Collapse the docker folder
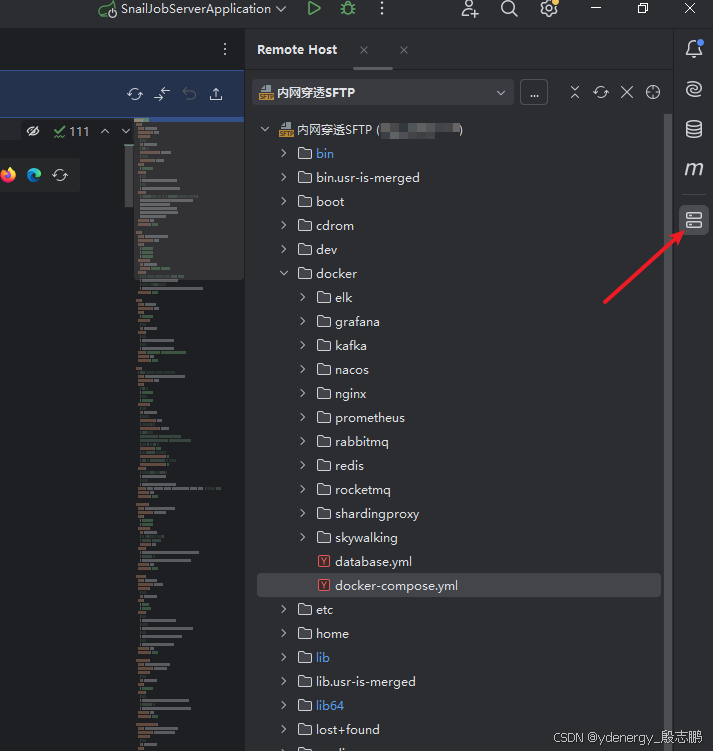This screenshot has height=751, width=713. coord(284,274)
